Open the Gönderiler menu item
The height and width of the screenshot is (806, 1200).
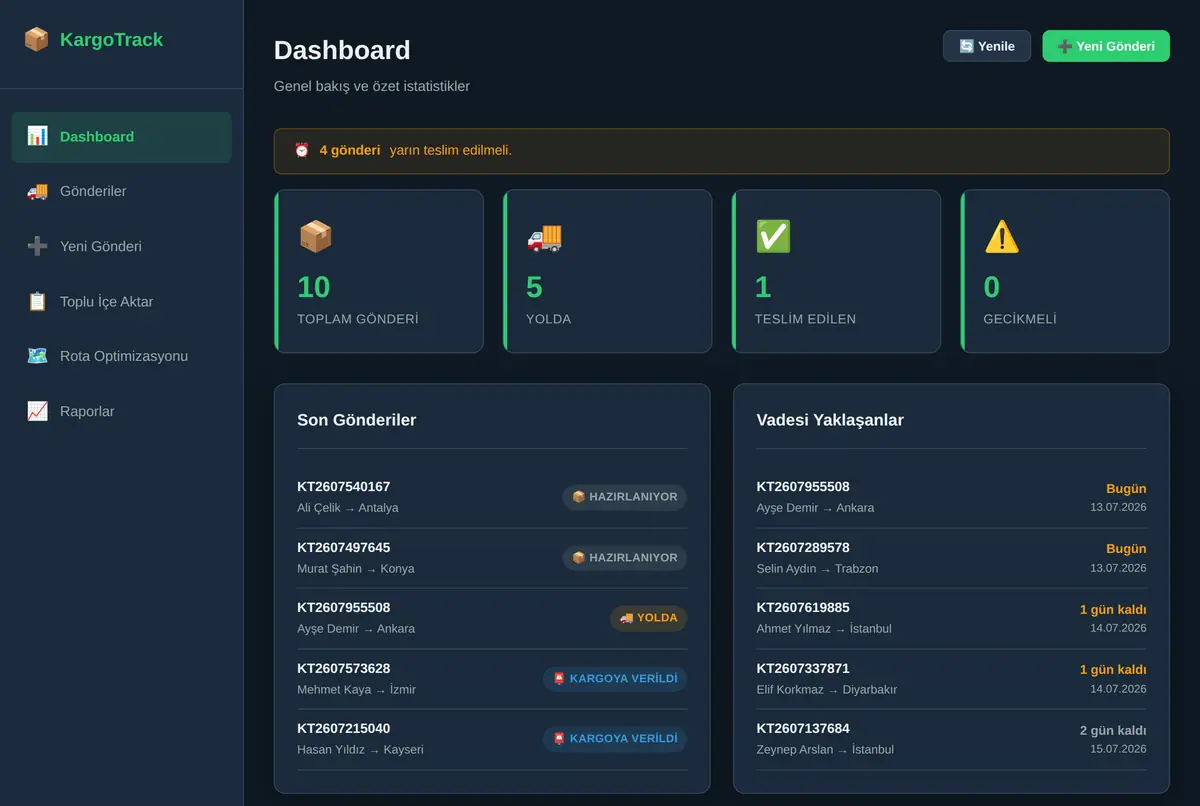[x=122, y=192]
